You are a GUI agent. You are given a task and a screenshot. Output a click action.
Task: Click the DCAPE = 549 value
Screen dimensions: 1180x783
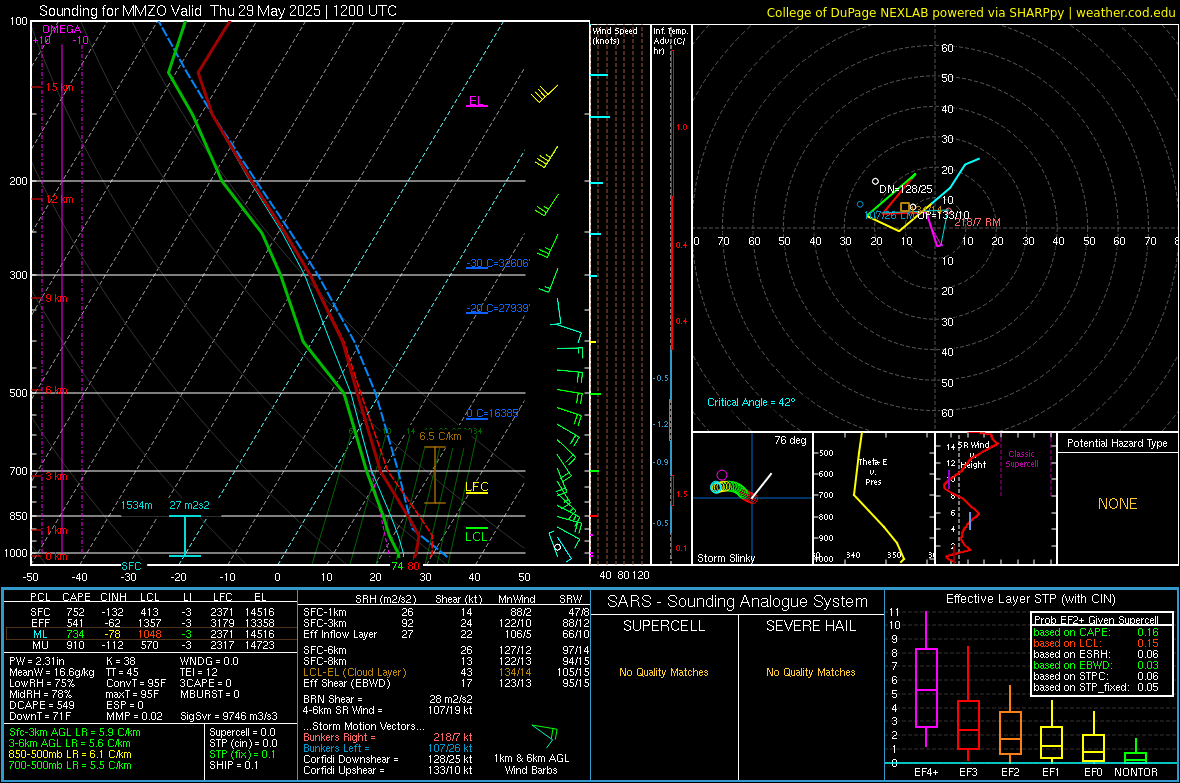pyautogui.click(x=41, y=705)
